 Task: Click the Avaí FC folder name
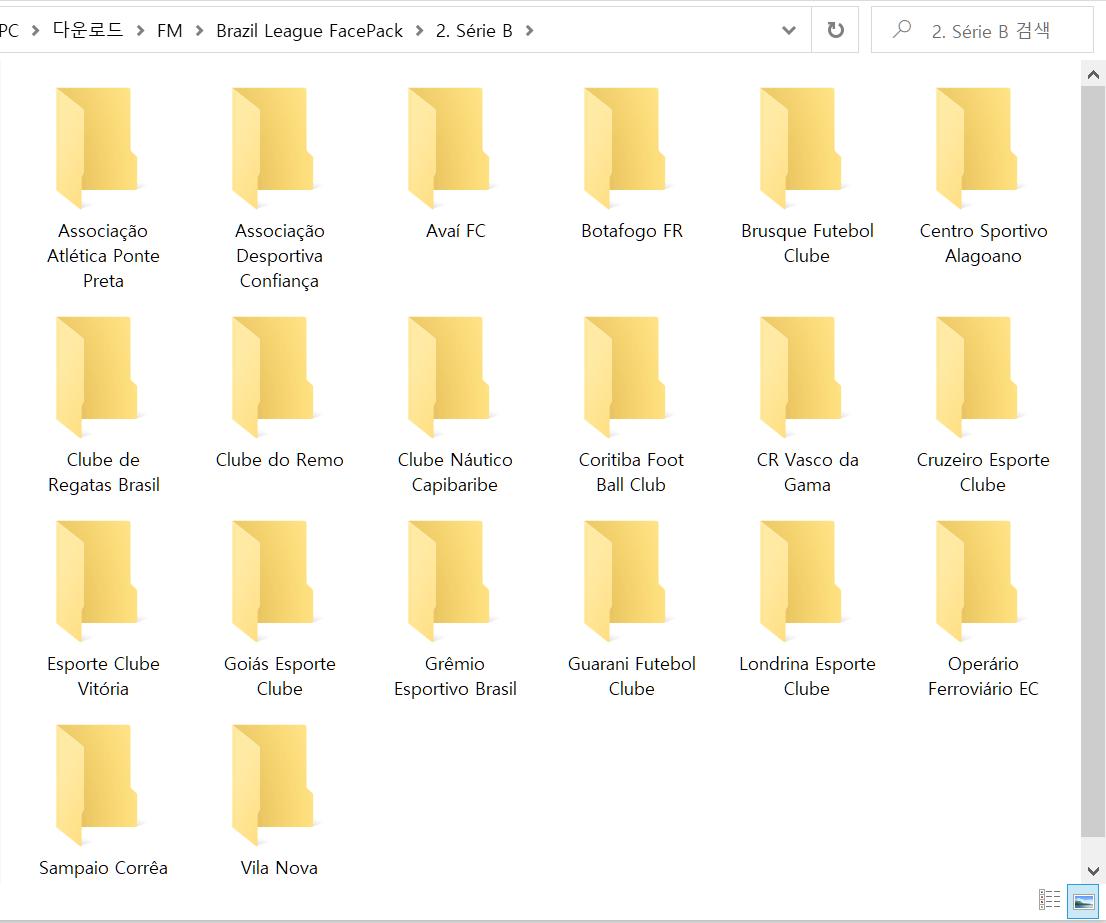point(456,231)
